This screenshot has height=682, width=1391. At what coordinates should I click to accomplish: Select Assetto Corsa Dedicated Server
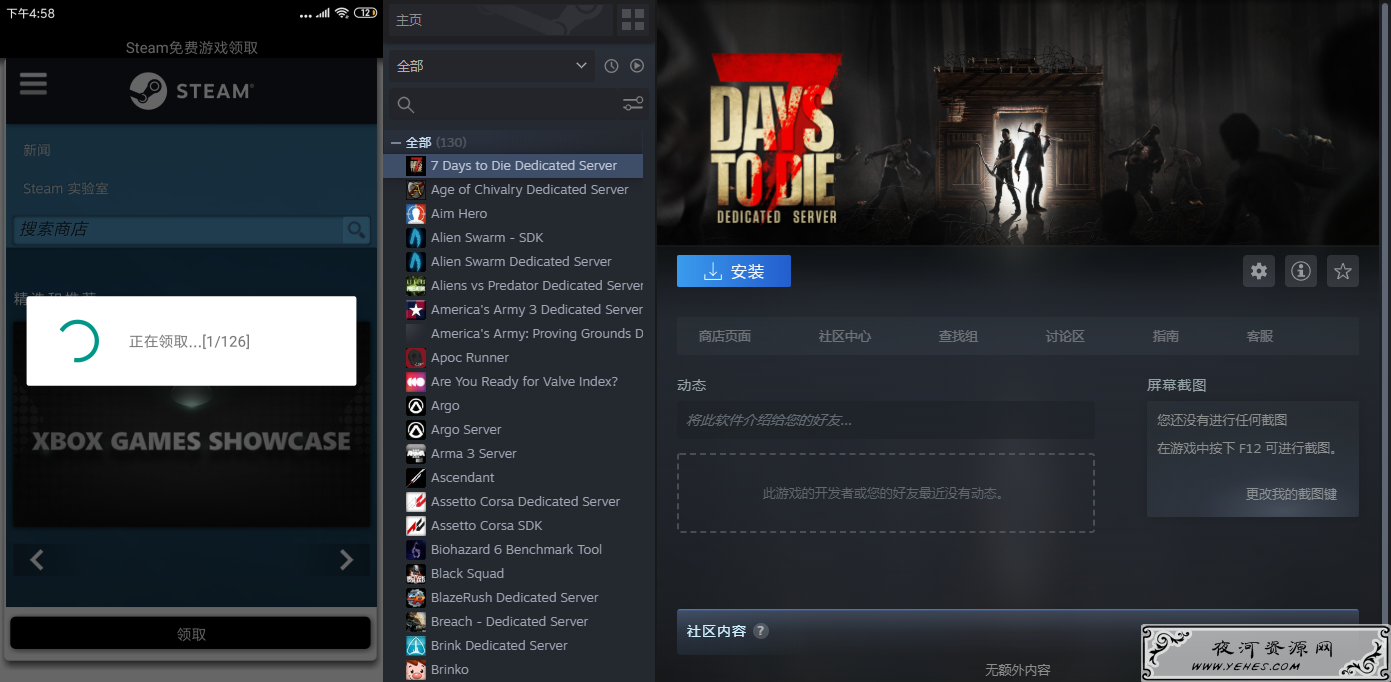tap(525, 502)
